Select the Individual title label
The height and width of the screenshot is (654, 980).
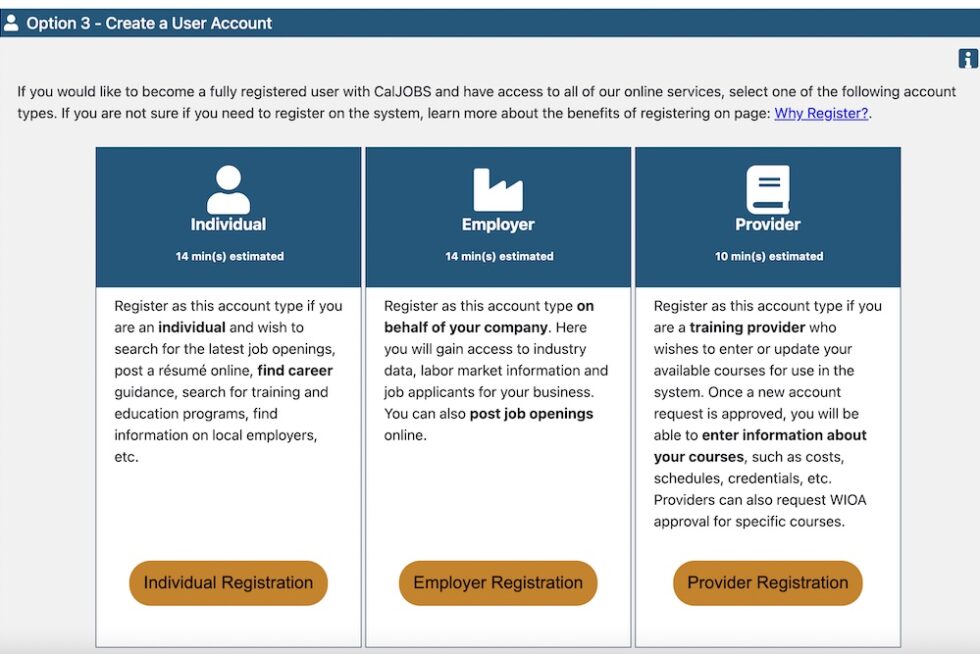tap(228, 224)
